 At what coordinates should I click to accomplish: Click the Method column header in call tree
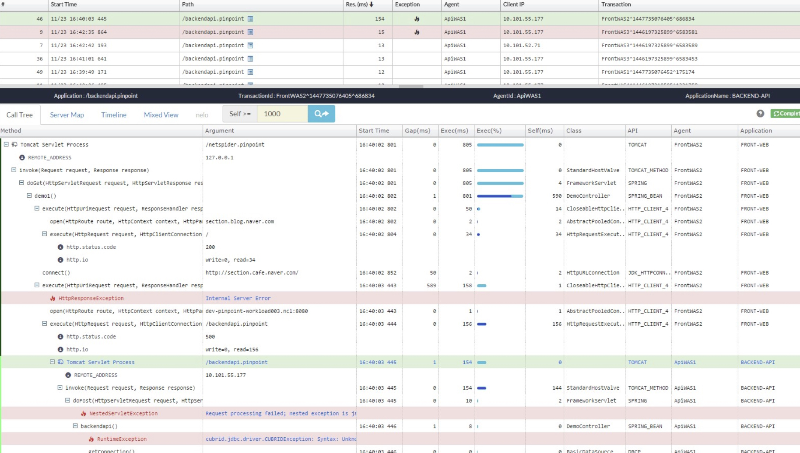click(x=11, y=131)
